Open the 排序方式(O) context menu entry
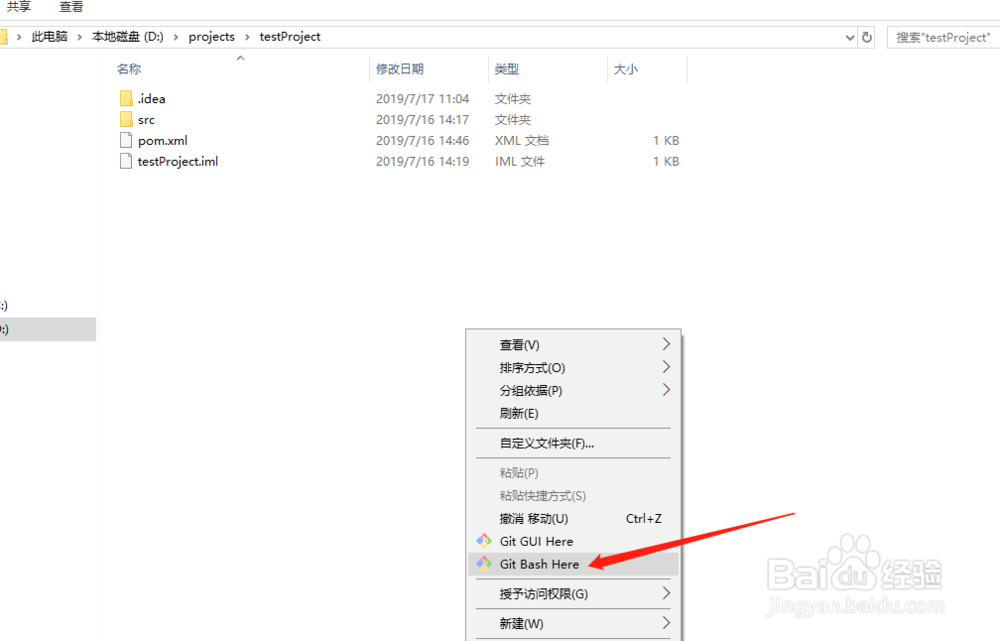This screenshot has height=641, width=1000. click(573, 367)
